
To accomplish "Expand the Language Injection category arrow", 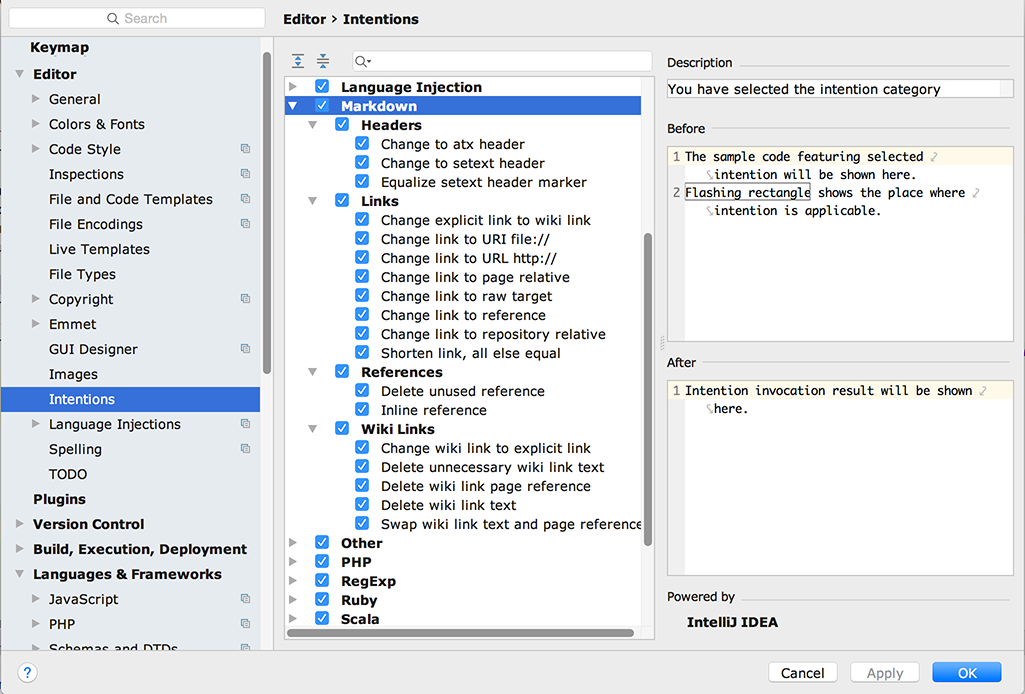I will (x=293, y=87).
